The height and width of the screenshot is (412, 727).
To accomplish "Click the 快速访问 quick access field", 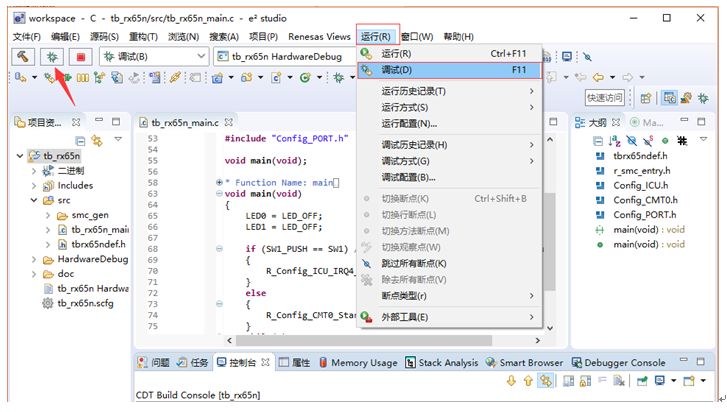I will pyautogui.click(x=605, y=98).
